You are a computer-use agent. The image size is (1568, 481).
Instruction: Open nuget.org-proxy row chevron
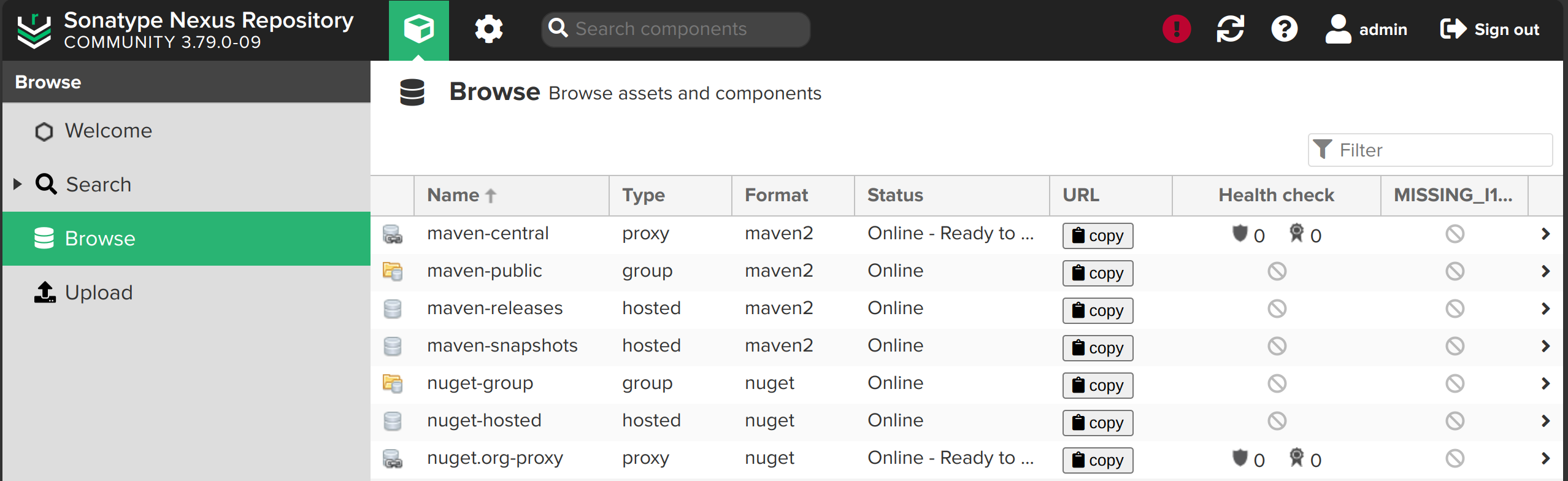pos(1545,458)
